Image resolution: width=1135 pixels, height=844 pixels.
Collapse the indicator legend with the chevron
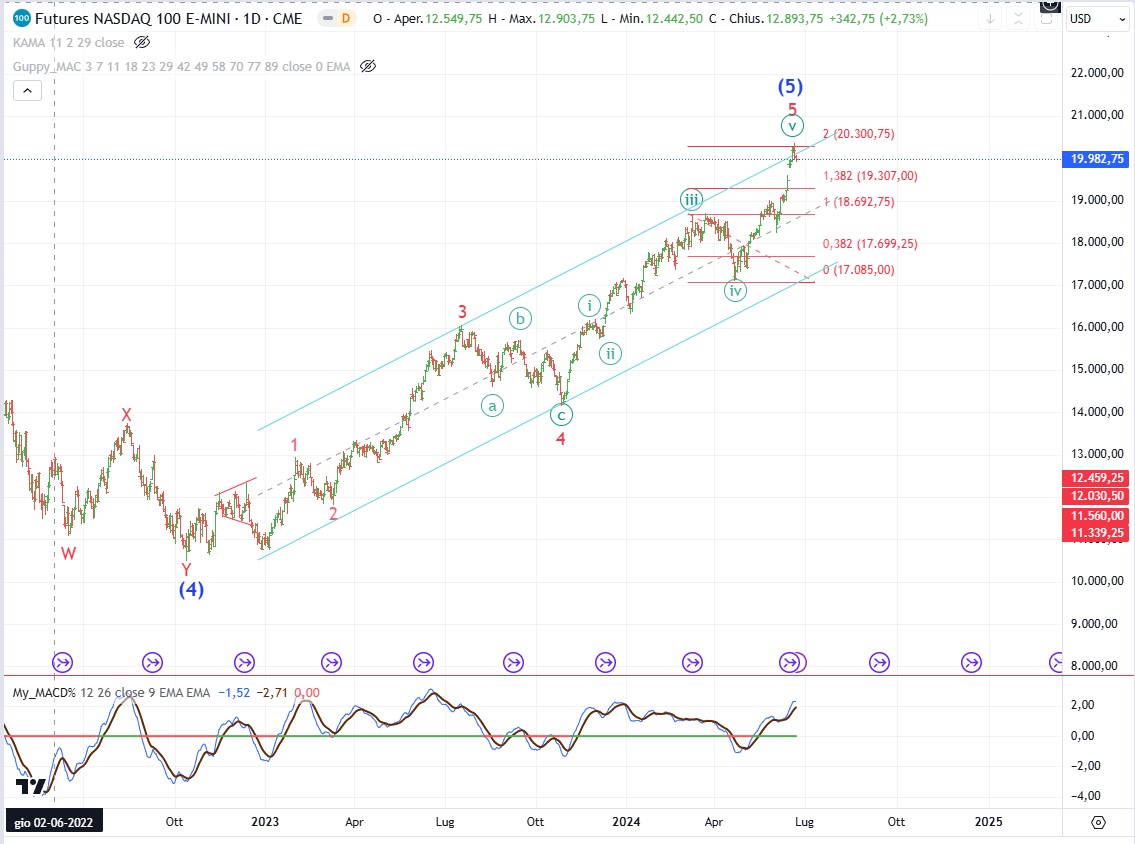28,90
